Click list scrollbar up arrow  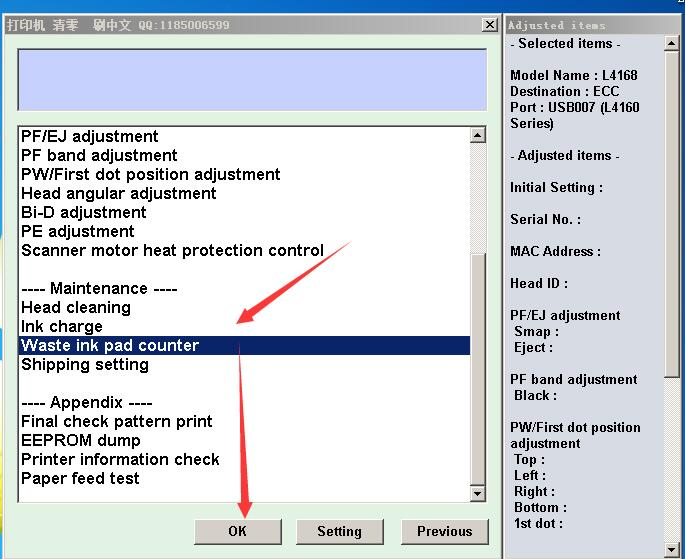(477, 135)
